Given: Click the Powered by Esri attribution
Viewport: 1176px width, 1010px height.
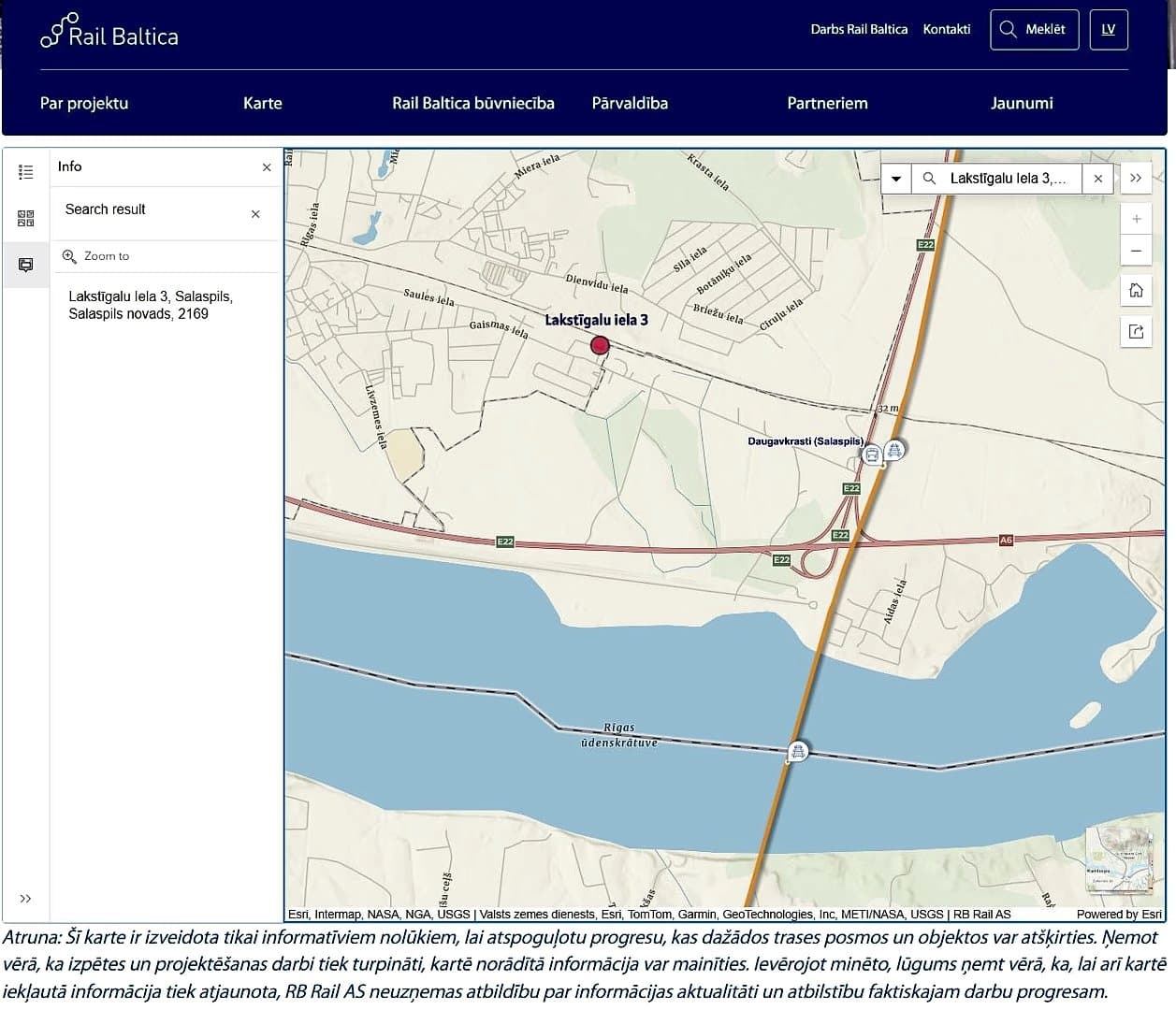Looking at the screenshot, I should pos(1119,915).
